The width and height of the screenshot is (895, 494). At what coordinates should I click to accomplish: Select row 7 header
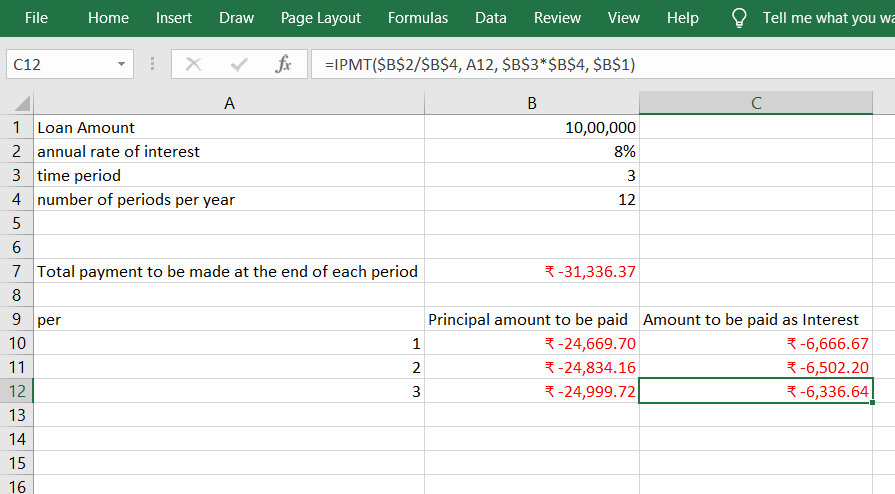coord(16,271)
